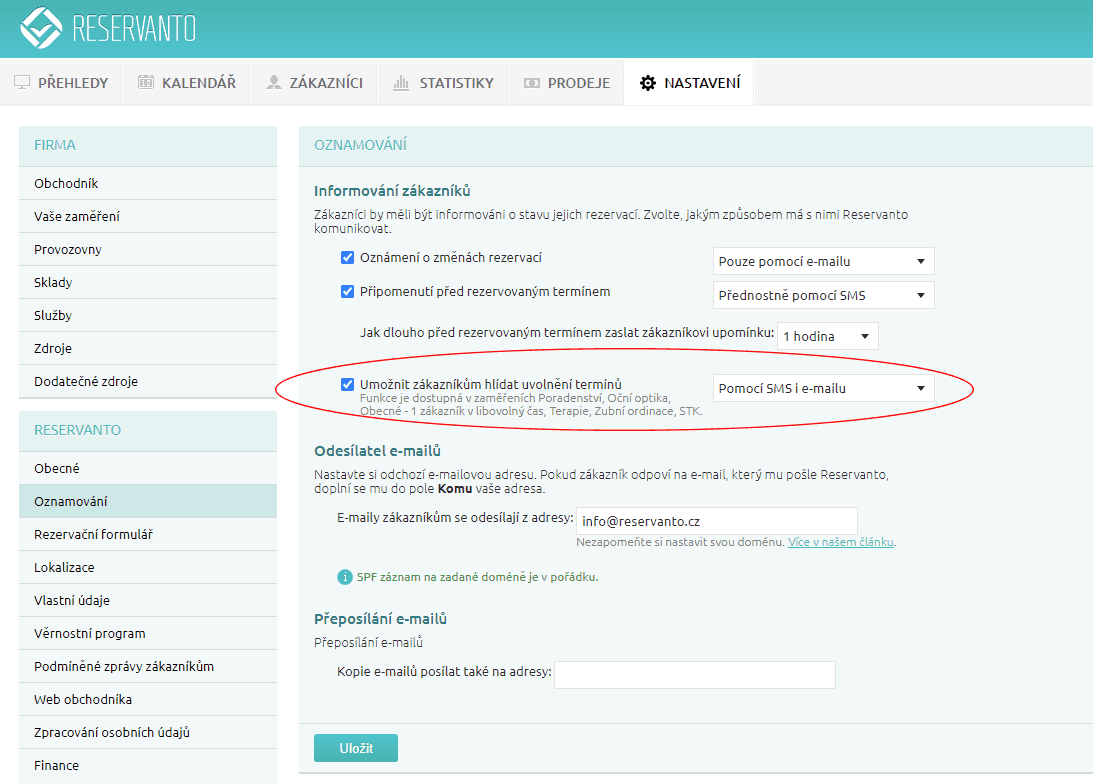This screenshot has width=1093, height=784.
Task: Click the Zákazníci person icon
Action: point(273,83)
